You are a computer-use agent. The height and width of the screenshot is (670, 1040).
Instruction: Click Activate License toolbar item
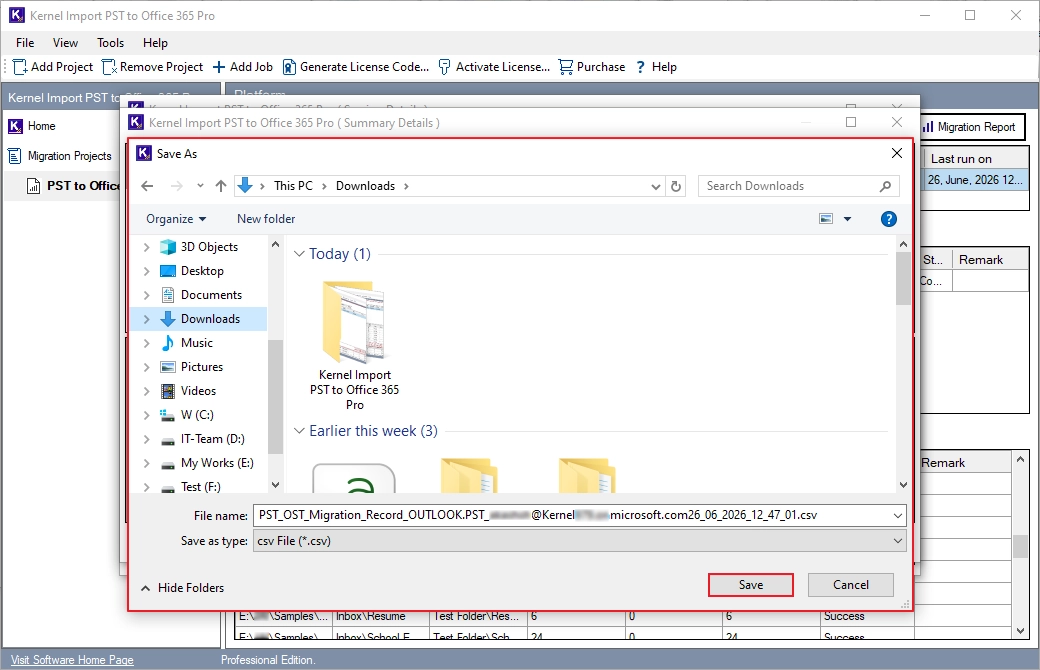(494, 67)
